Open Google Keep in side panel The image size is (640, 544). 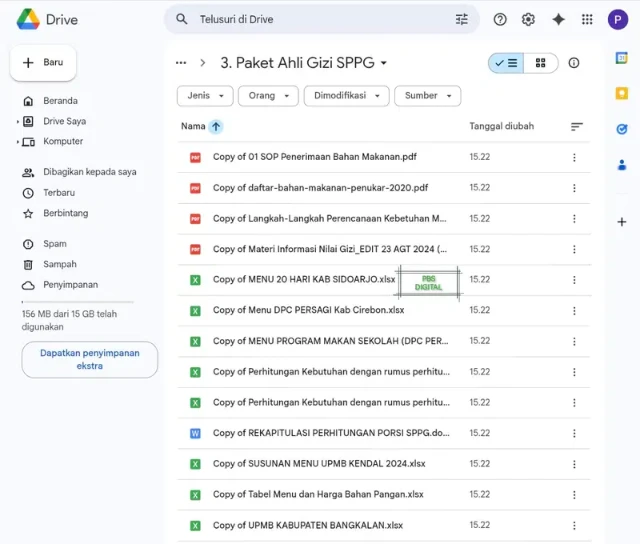click(x=621, y=93)
